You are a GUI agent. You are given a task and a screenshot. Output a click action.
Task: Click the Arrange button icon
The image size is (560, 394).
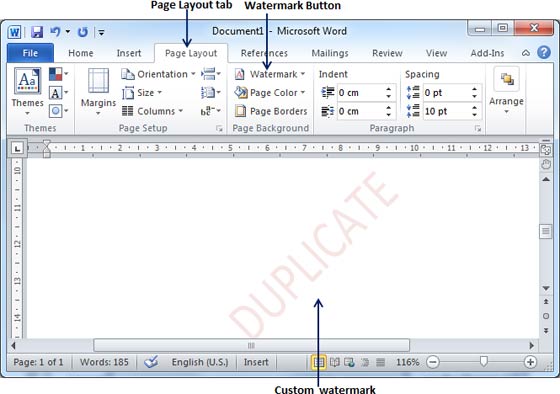coord(506,79)
